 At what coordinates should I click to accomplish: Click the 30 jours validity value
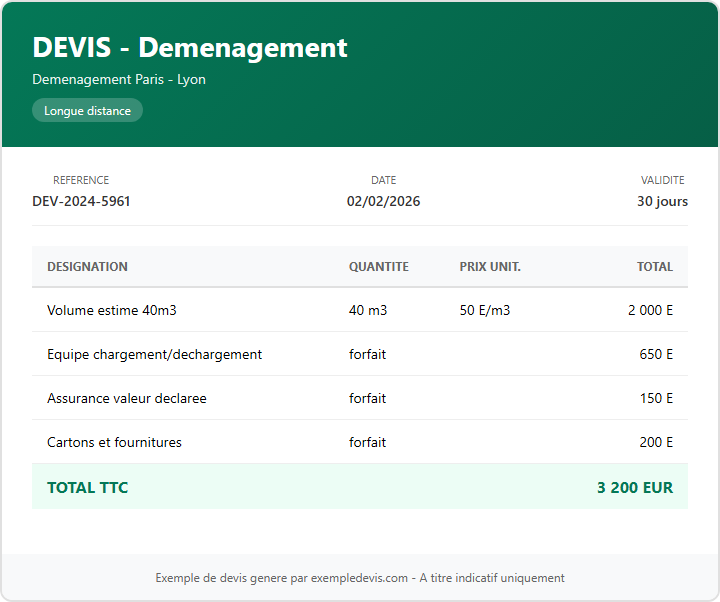coord(662,201)
